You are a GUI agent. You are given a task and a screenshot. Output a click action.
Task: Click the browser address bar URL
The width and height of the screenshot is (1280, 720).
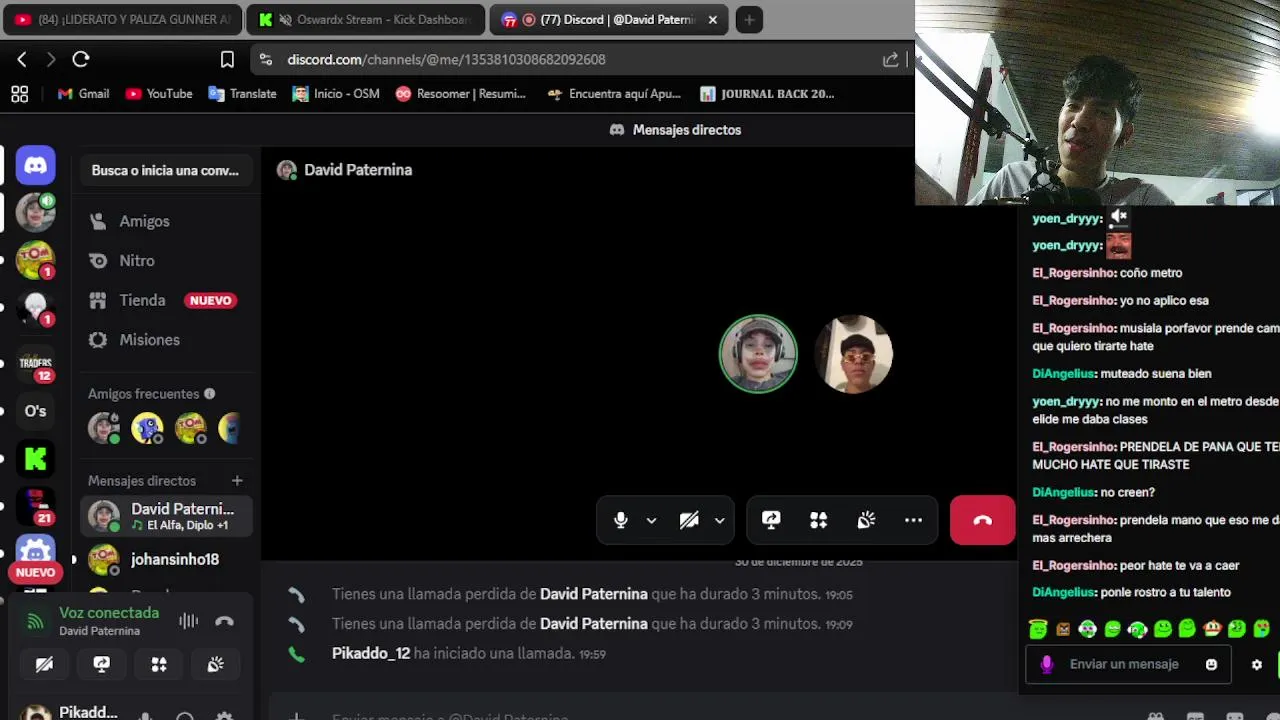446,59
